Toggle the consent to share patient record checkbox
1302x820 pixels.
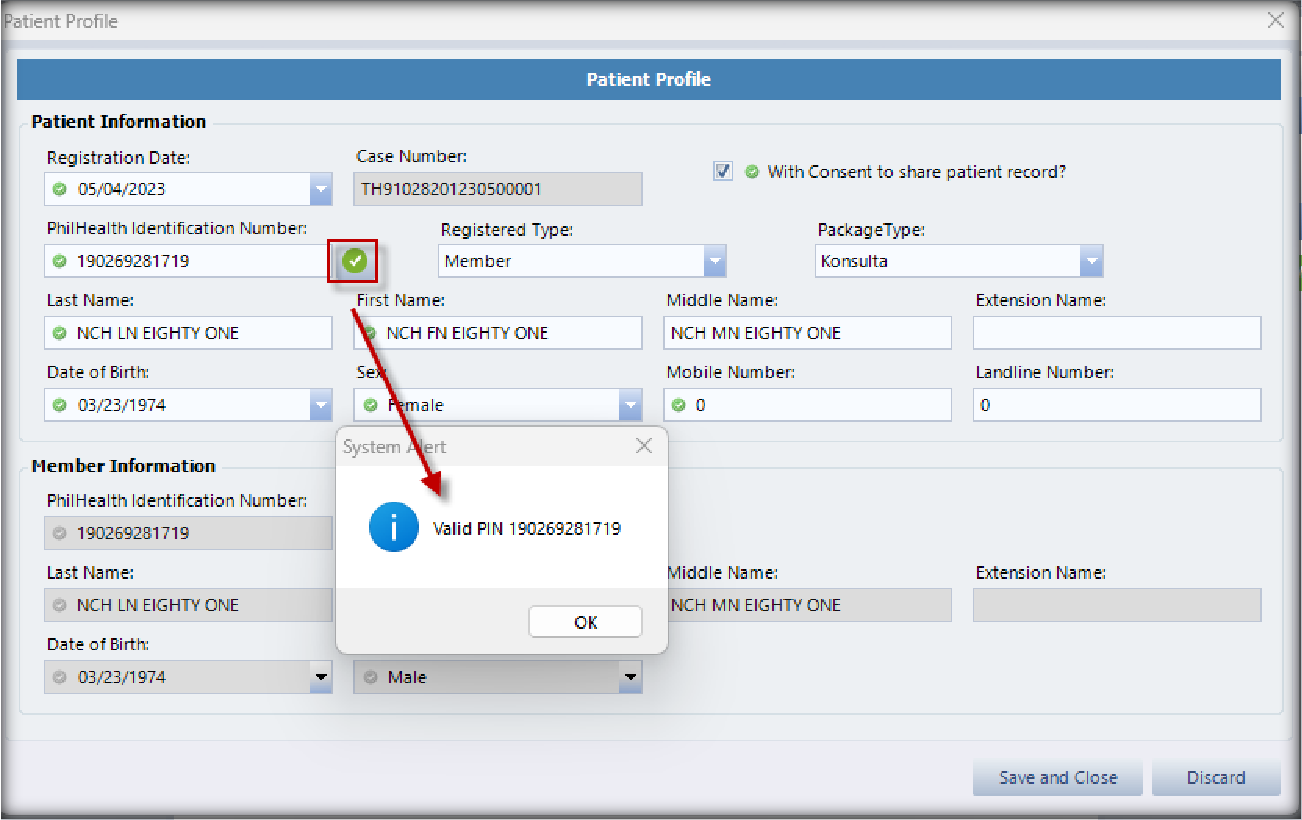pos(723,172)
